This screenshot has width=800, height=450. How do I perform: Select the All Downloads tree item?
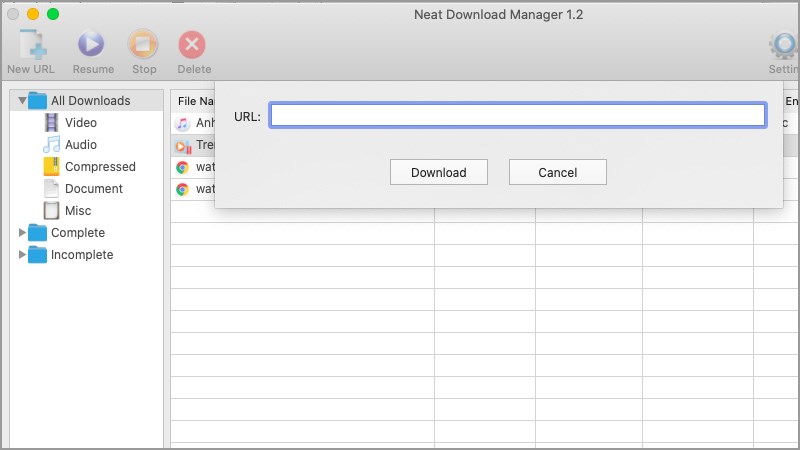(x=90, y=101)
